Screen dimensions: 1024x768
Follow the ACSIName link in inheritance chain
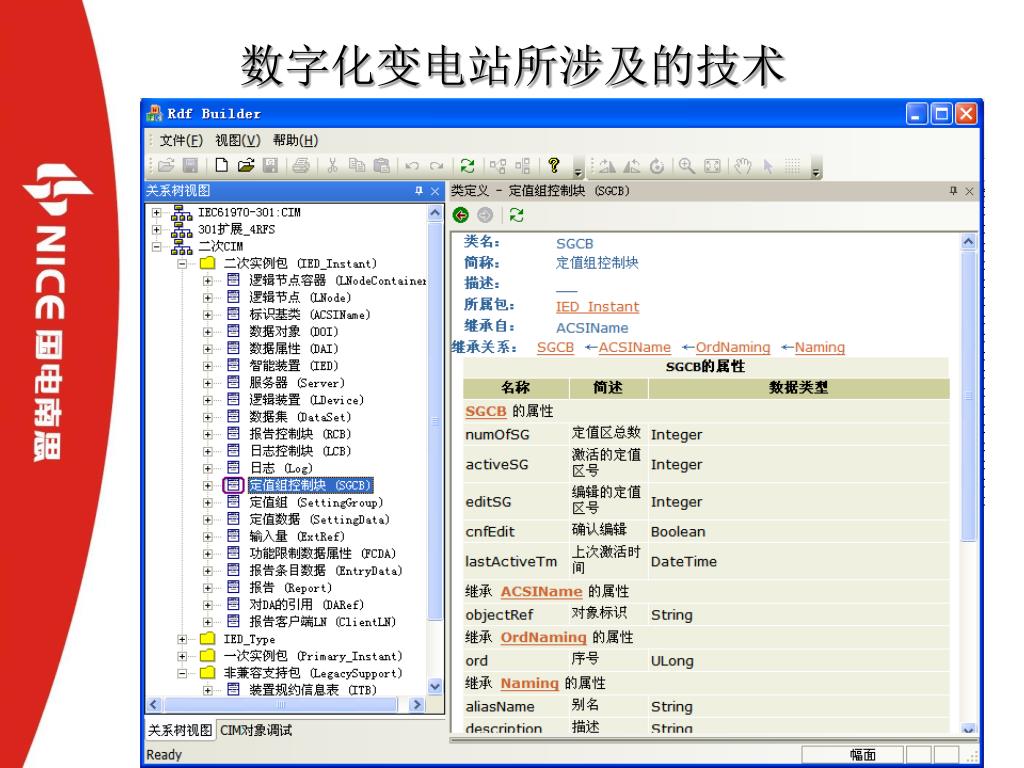tap(634, 347)
